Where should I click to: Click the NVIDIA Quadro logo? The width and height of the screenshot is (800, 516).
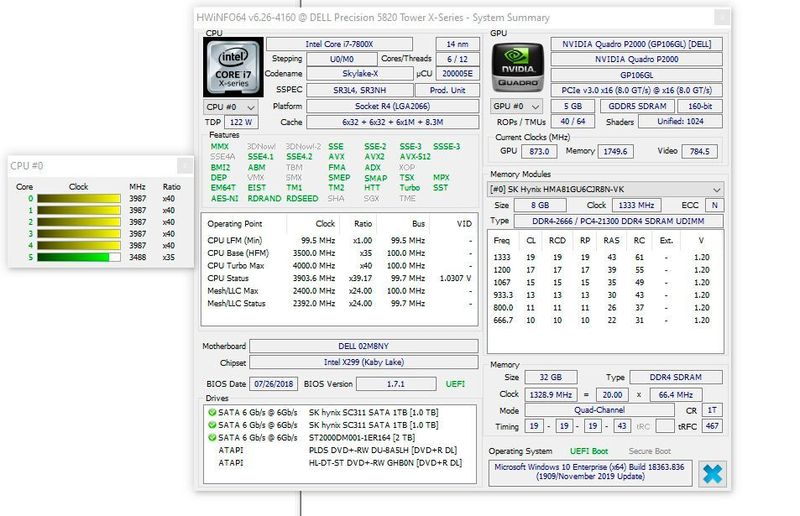517,67
